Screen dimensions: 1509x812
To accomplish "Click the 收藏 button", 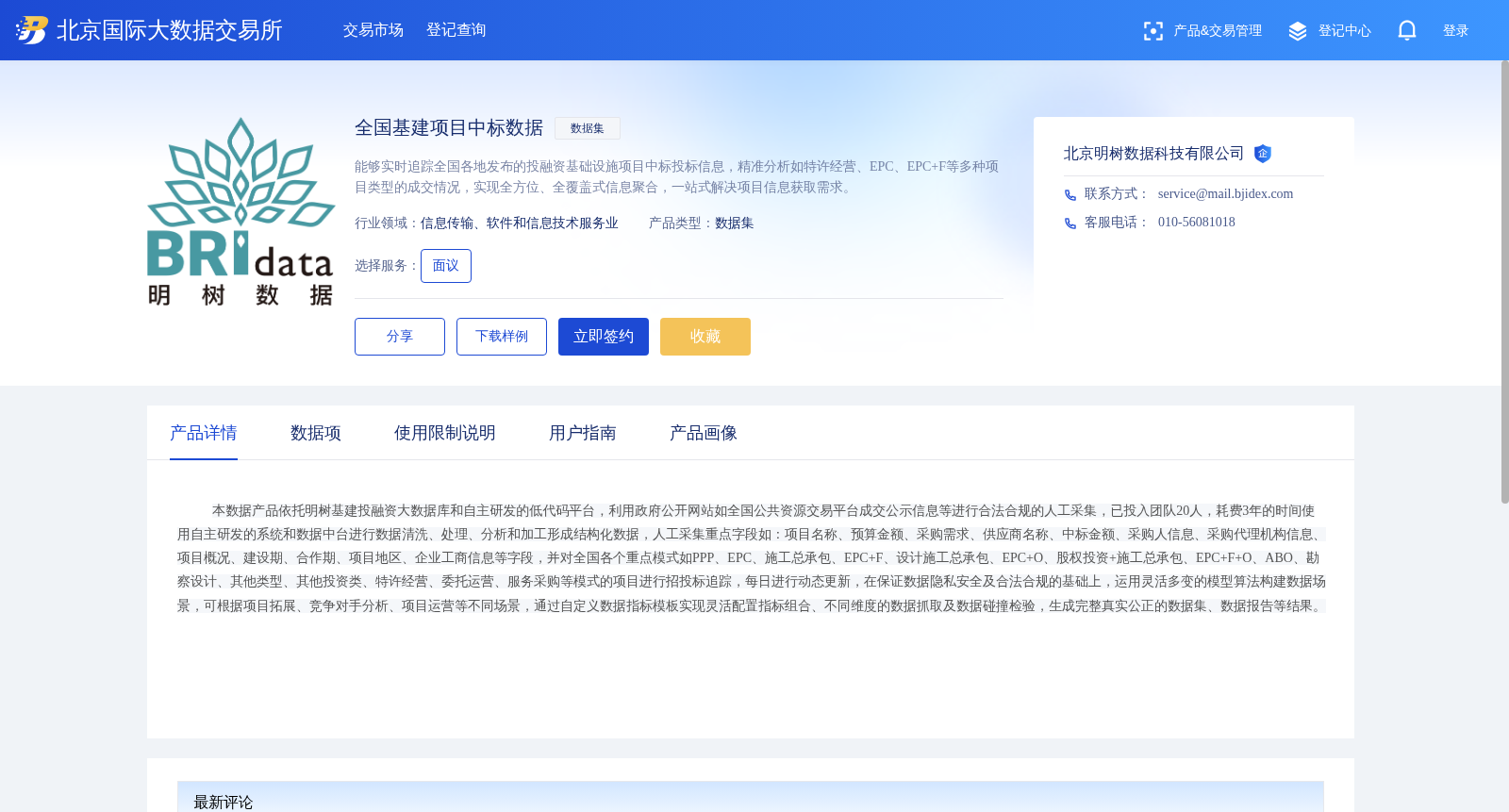I will coord(705,337).
